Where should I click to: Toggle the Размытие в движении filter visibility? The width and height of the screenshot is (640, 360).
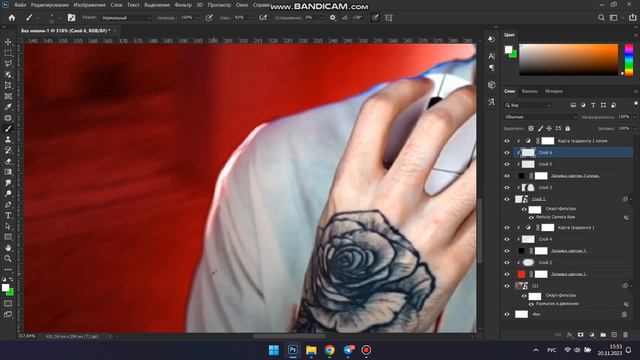click(x=531, y=304)
